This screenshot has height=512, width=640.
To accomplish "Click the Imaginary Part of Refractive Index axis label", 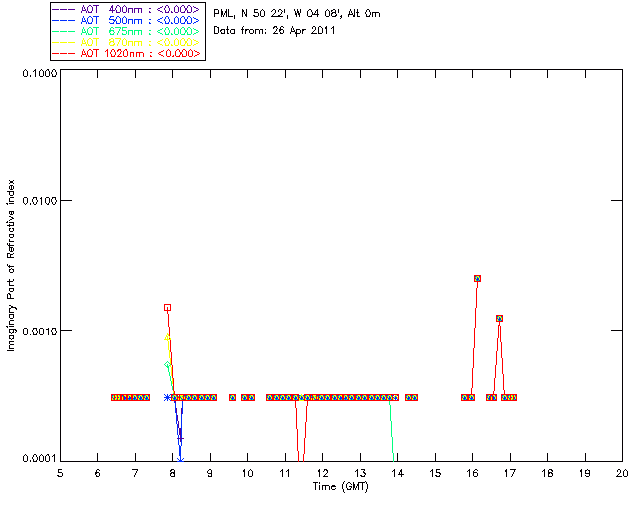I will click(x=11, y=265).
